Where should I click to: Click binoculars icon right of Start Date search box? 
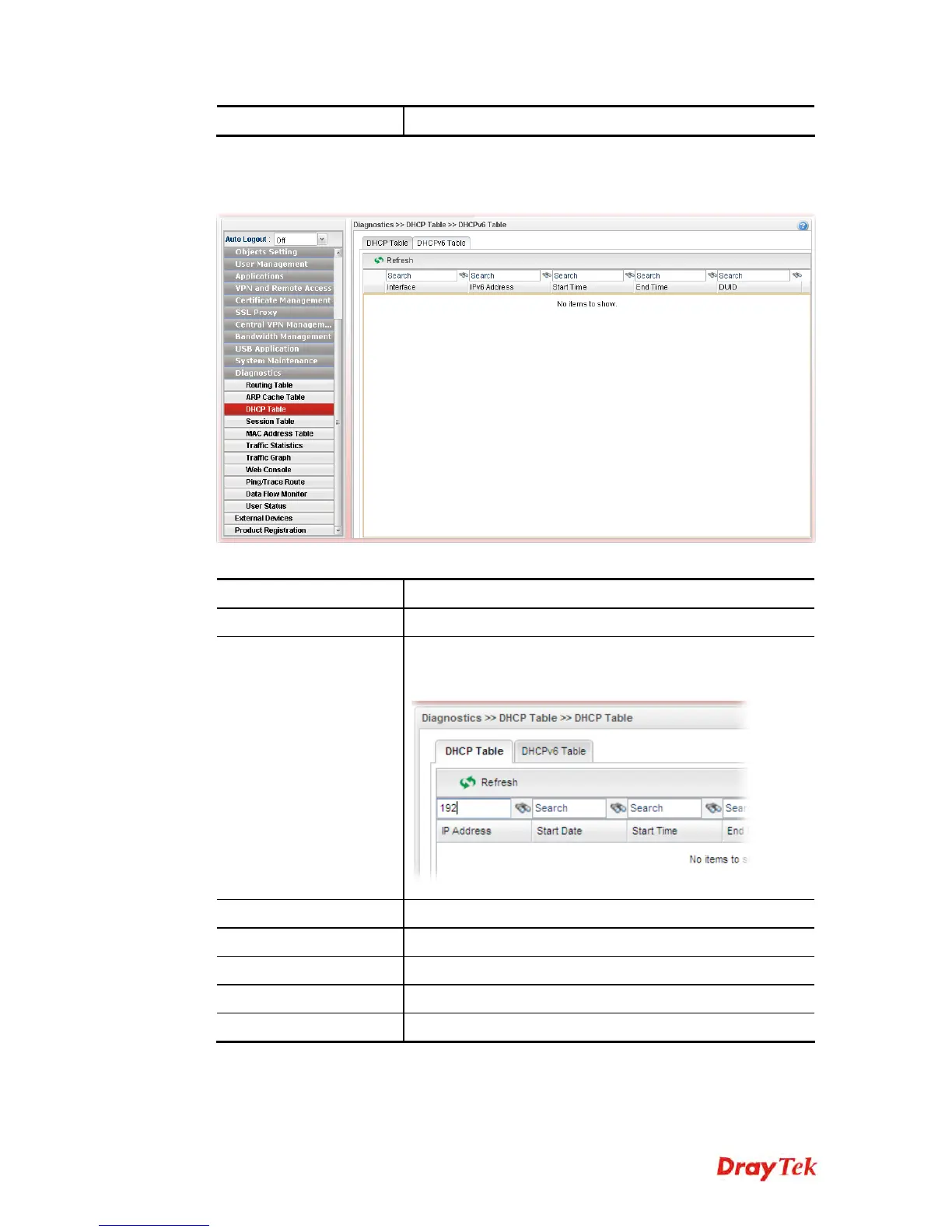[618, 808]
